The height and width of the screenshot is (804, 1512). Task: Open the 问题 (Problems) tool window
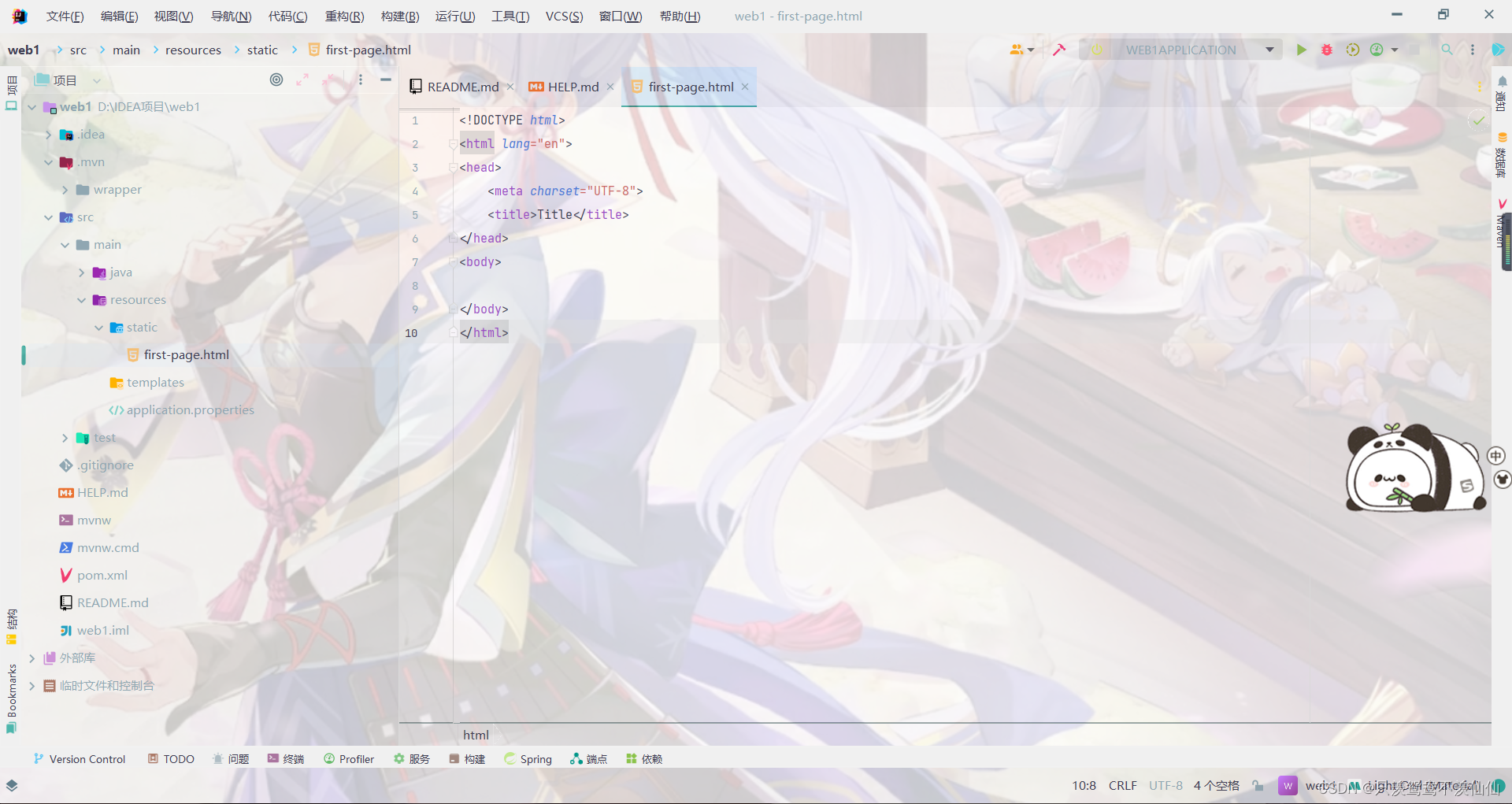pyautogui.click(x=231, y=759)
